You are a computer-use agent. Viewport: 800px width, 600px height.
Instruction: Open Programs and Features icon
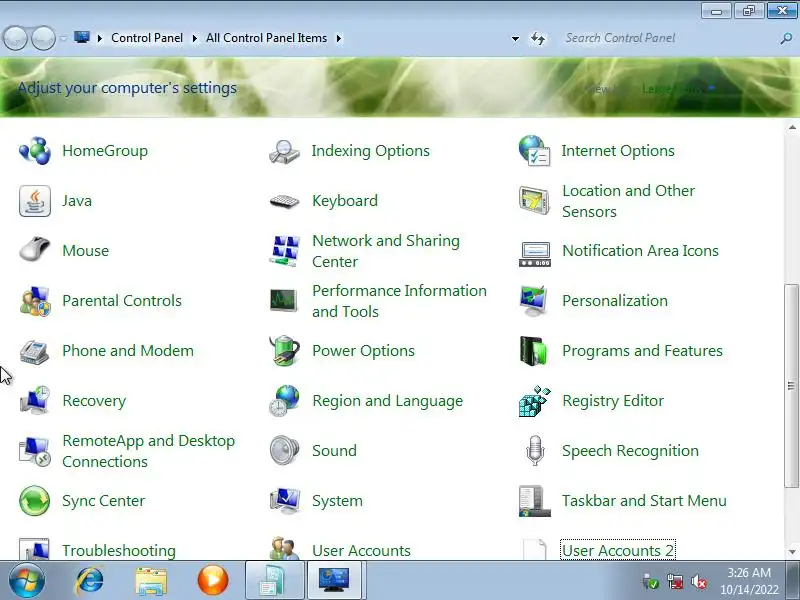[x=534, y=351]
